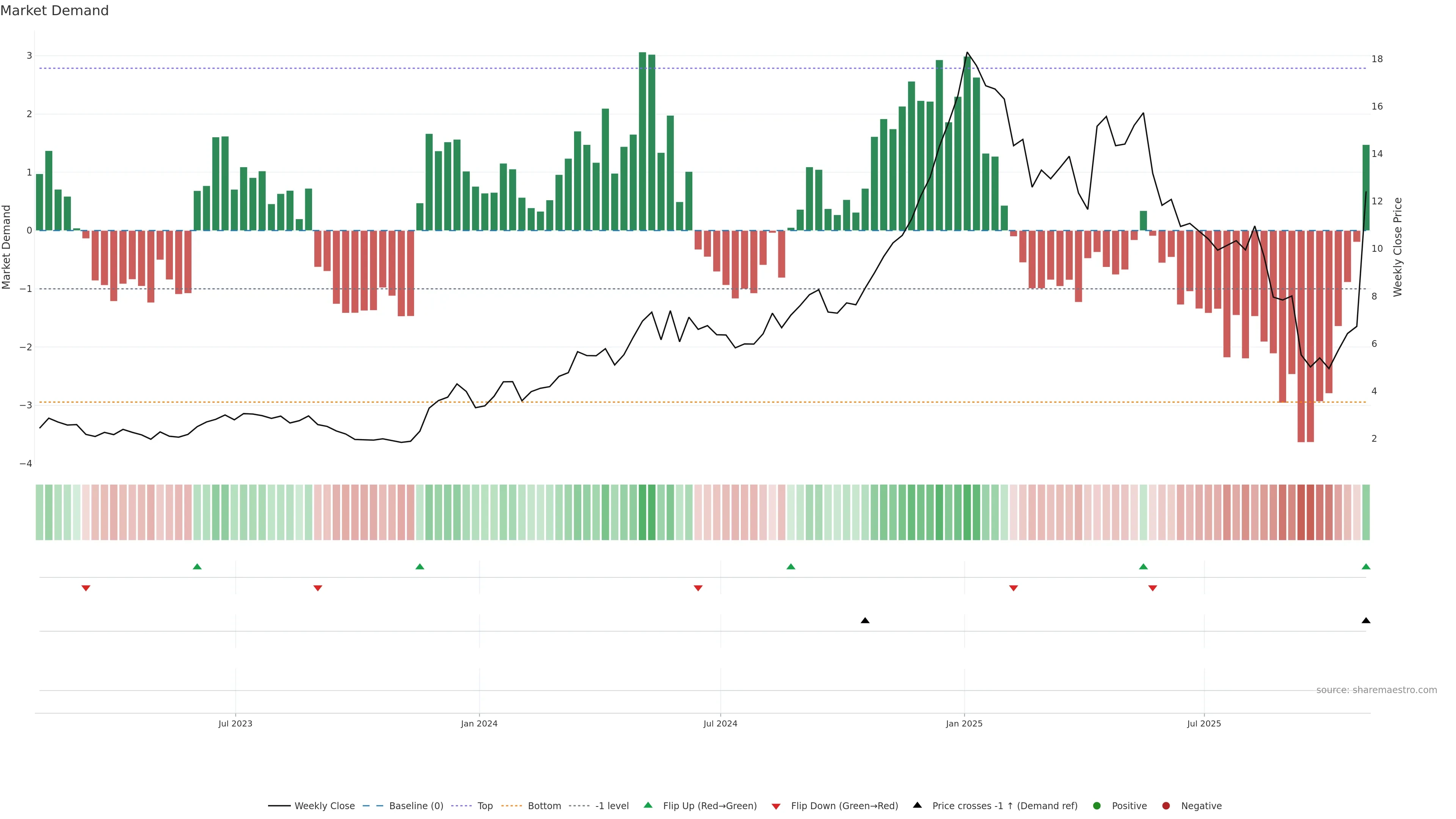Click black triangle marker between Jul 2024 and Jan 2025
The width and height of the screenshot is (1456, 819).
click(865, 621)
